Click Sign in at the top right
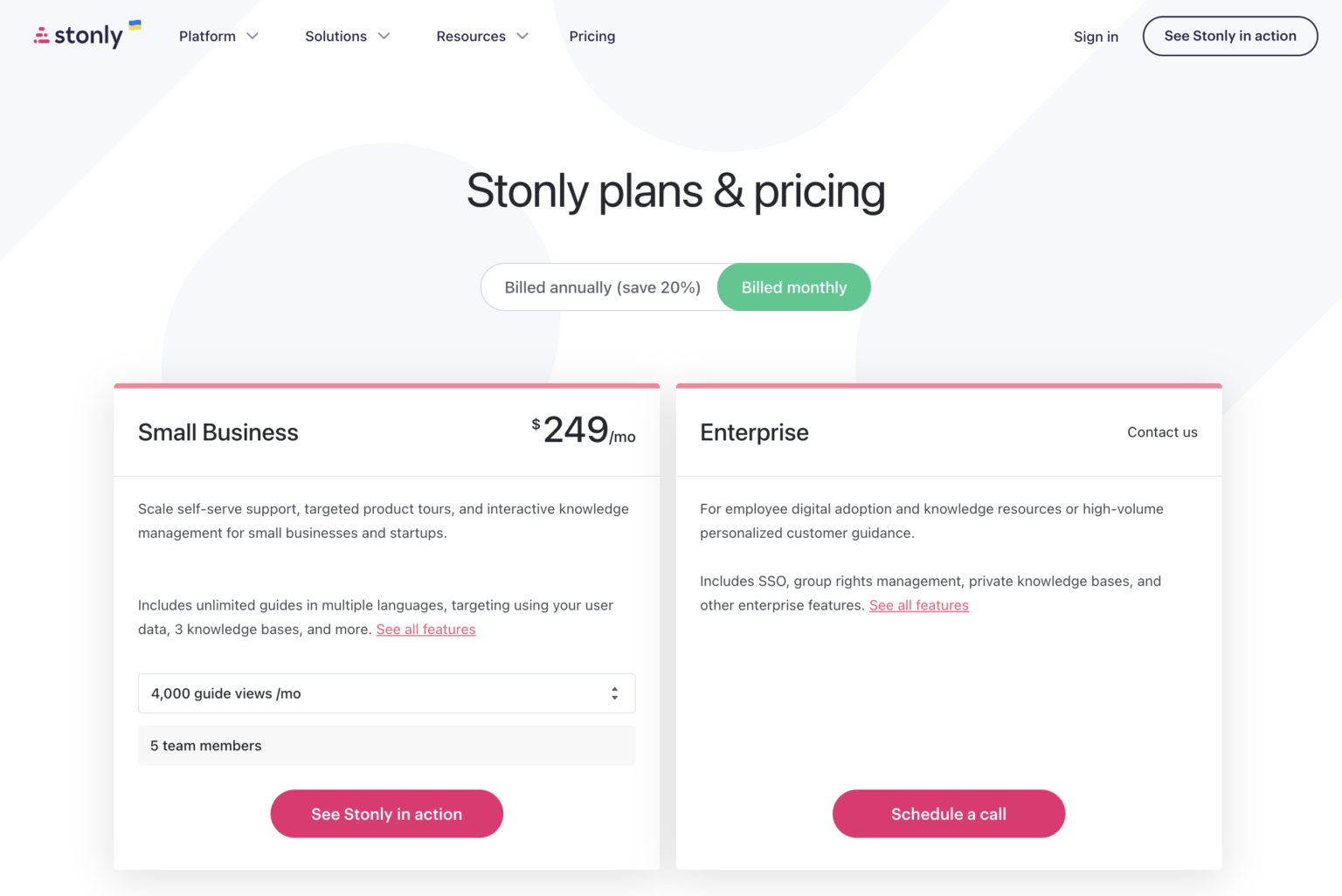This screenshot has width=1342, height=896. tap(1096, 36)
